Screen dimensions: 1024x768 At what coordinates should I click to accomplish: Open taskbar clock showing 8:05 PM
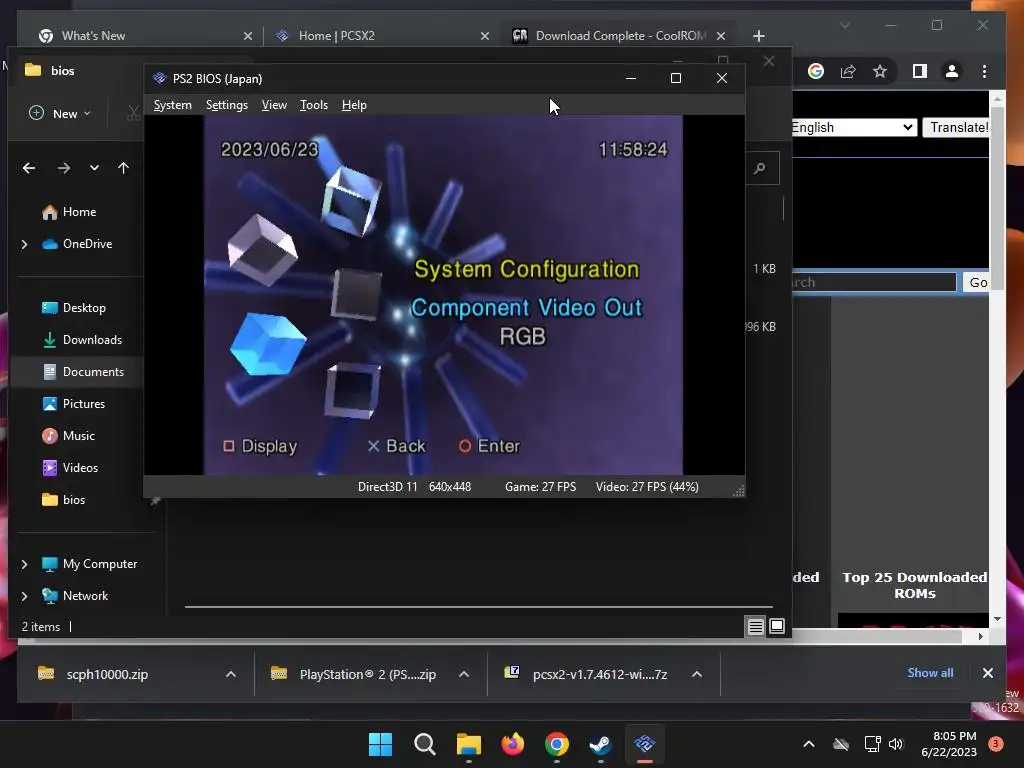coord(949,744)
